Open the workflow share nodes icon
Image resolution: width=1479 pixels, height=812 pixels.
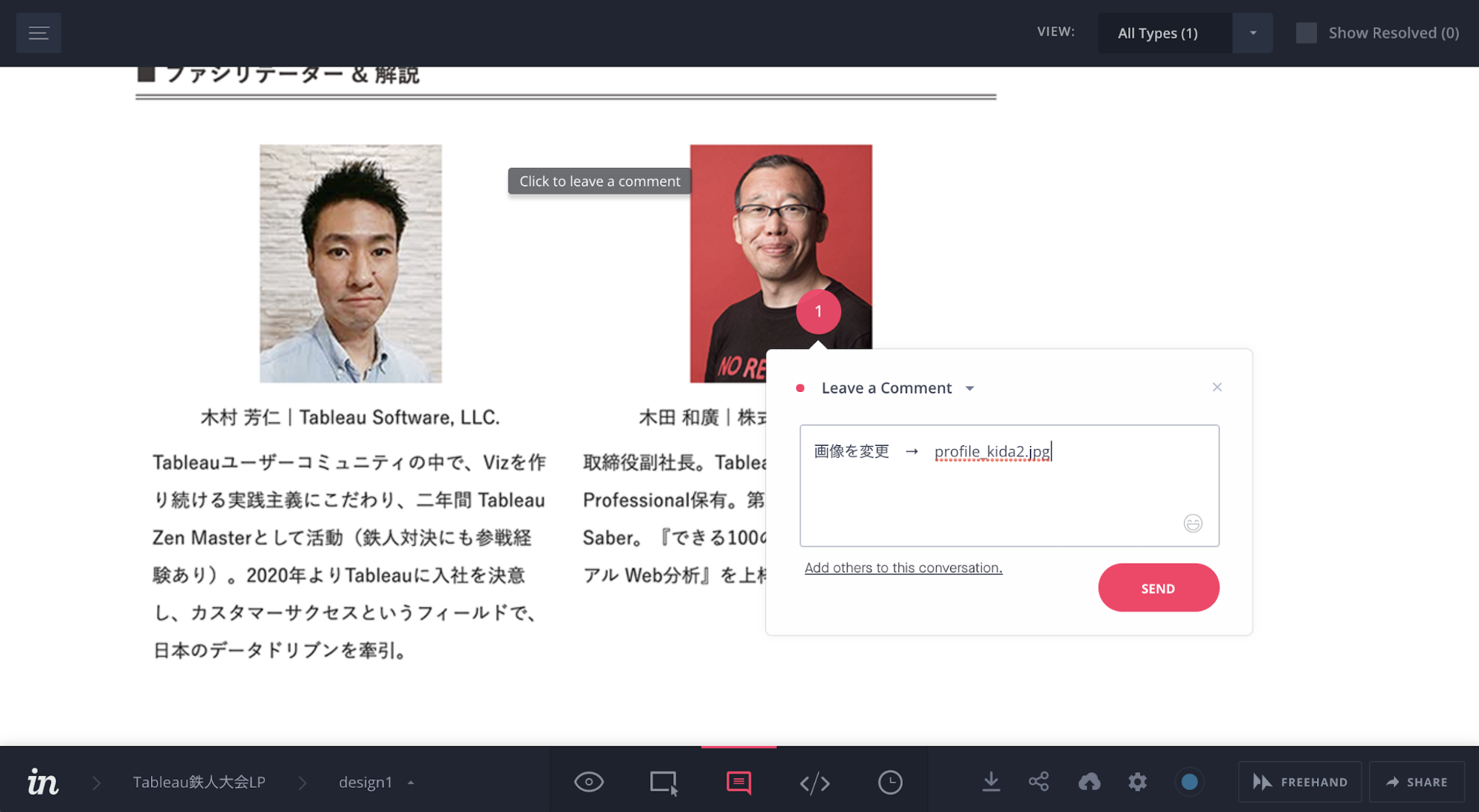[1039, 782]
